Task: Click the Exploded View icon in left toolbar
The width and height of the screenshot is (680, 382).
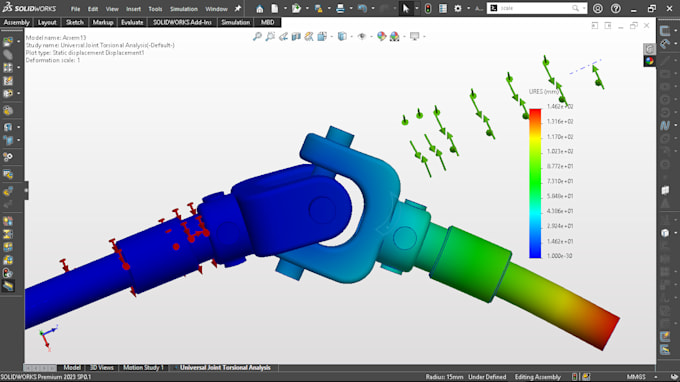Action: coord(8,191)
